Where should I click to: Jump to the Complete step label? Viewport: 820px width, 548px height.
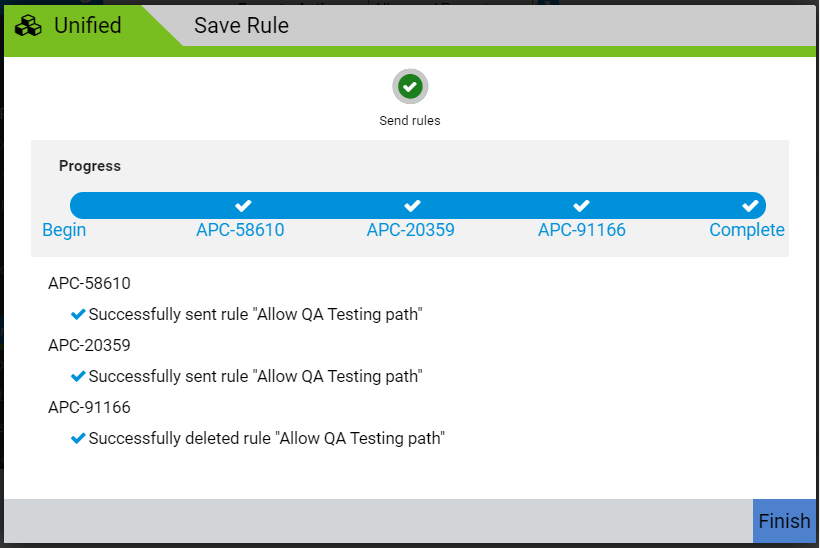[x=746, y=231]
